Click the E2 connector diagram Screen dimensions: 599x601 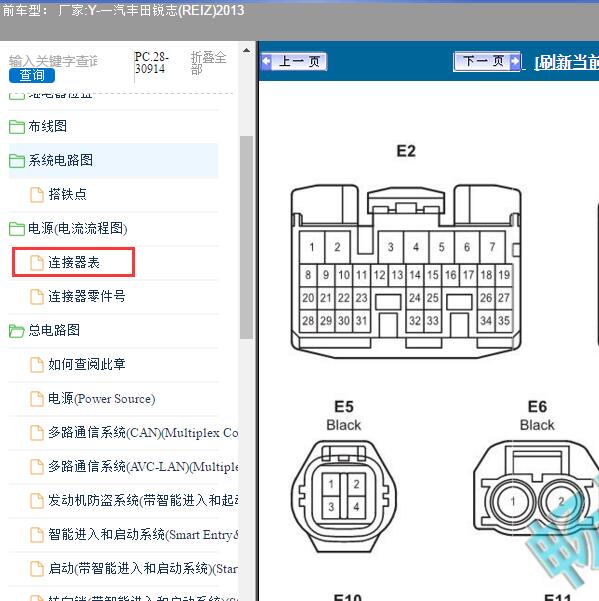tap(406, 271)
